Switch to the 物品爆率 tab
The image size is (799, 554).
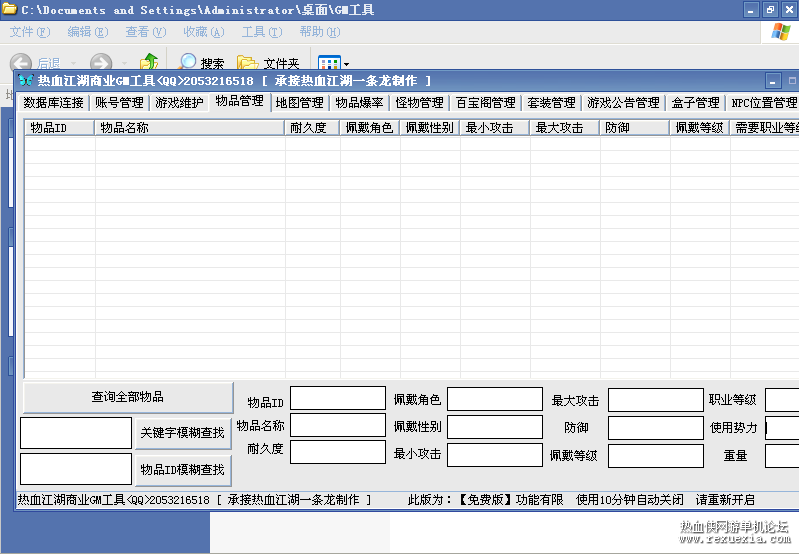(359, 102)
